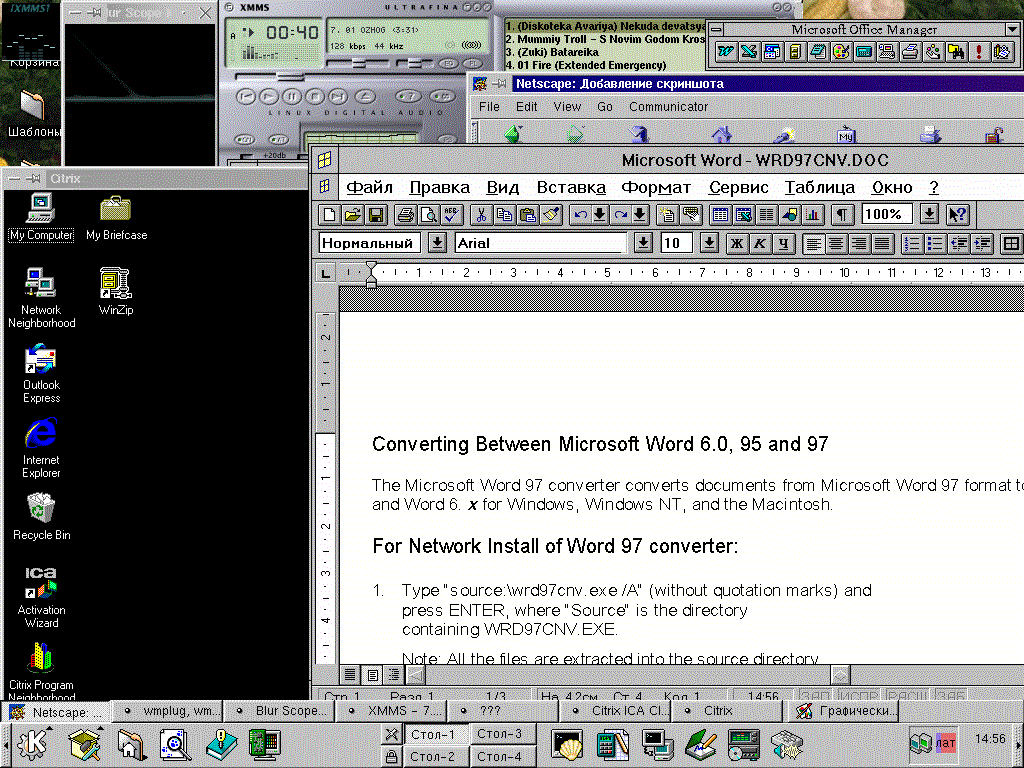Open WinZip in the Citrix window
Viewport: 1024px width, 768px height.
pos(116,292)
